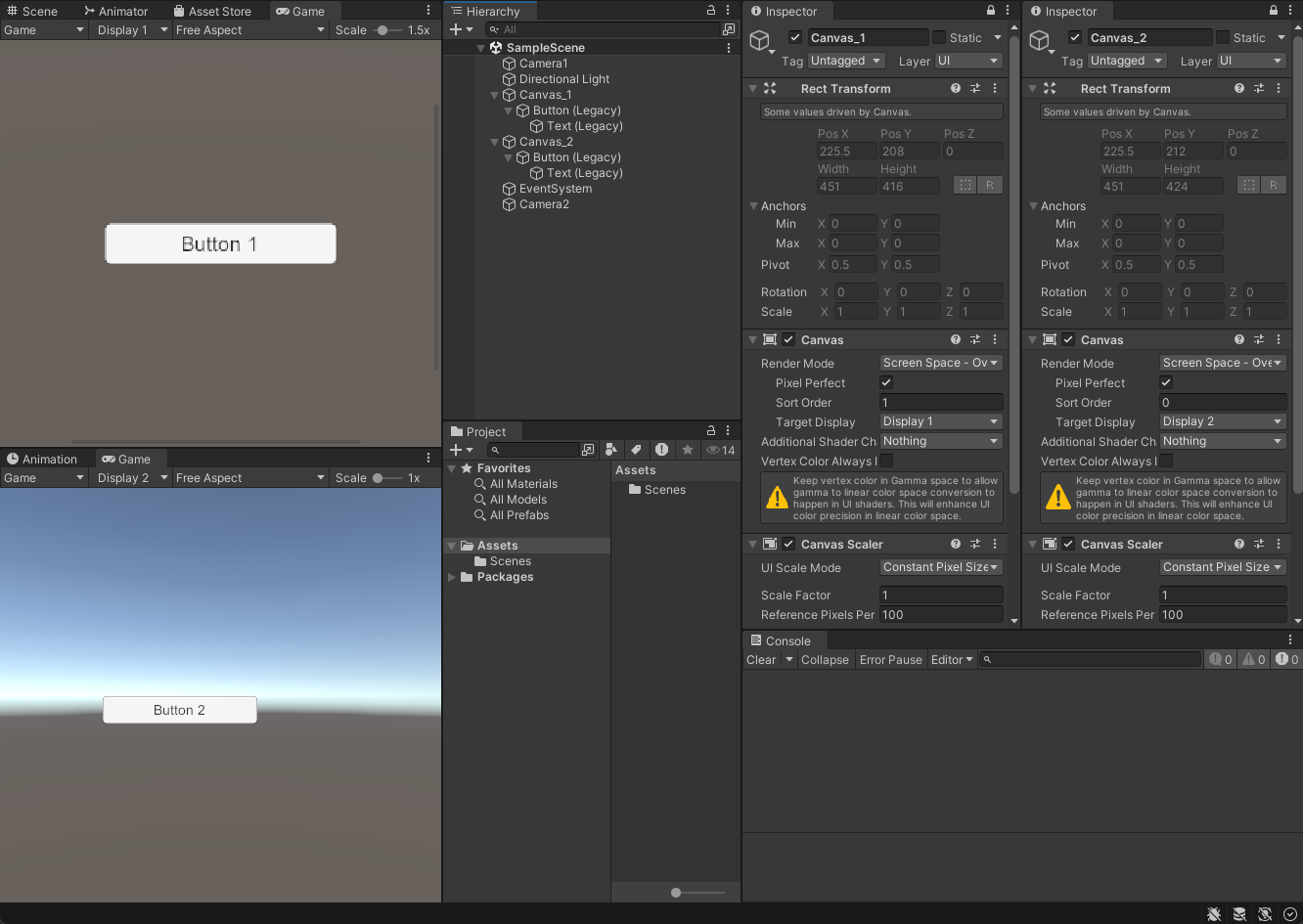
Task: Open presets for Canvas_1 Rect Transform
Action: pos(975,88)
